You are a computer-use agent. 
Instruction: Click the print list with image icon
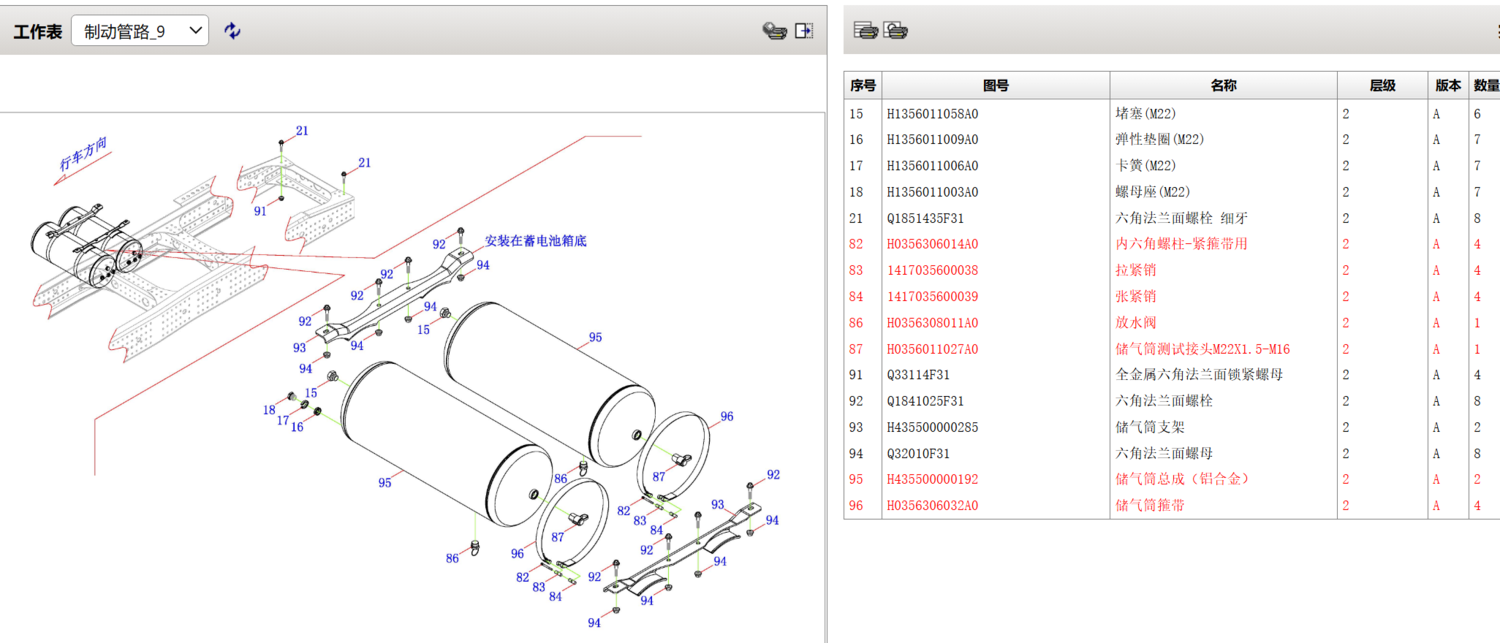pyautogui.click(x=896, y=31)
